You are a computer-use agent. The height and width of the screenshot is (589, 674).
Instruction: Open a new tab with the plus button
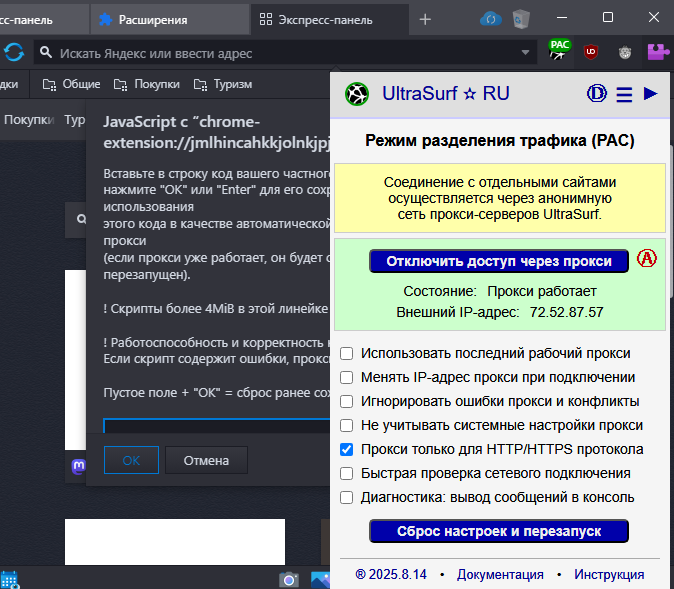click(x=425, y=19)
